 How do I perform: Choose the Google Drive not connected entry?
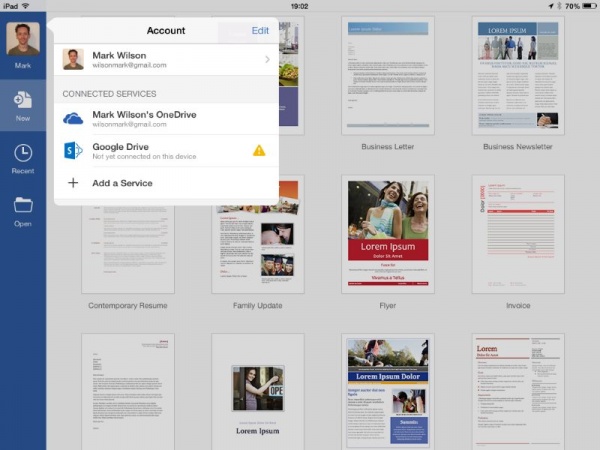click(x=160, y=151)
